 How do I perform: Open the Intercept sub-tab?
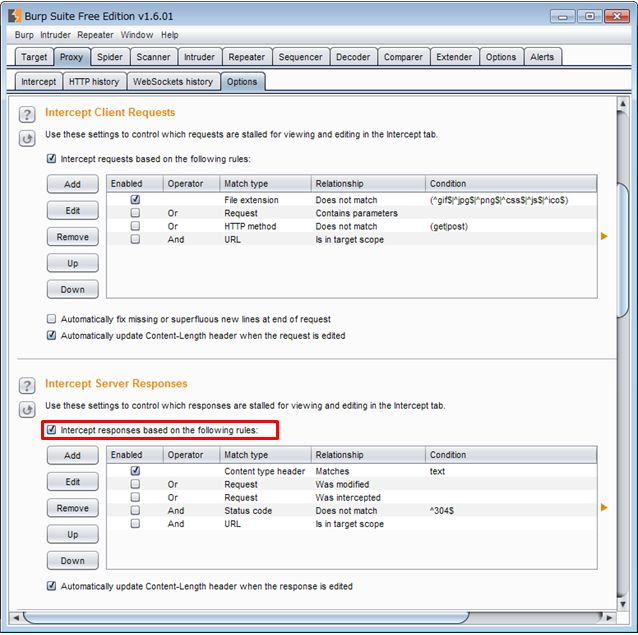39,82
